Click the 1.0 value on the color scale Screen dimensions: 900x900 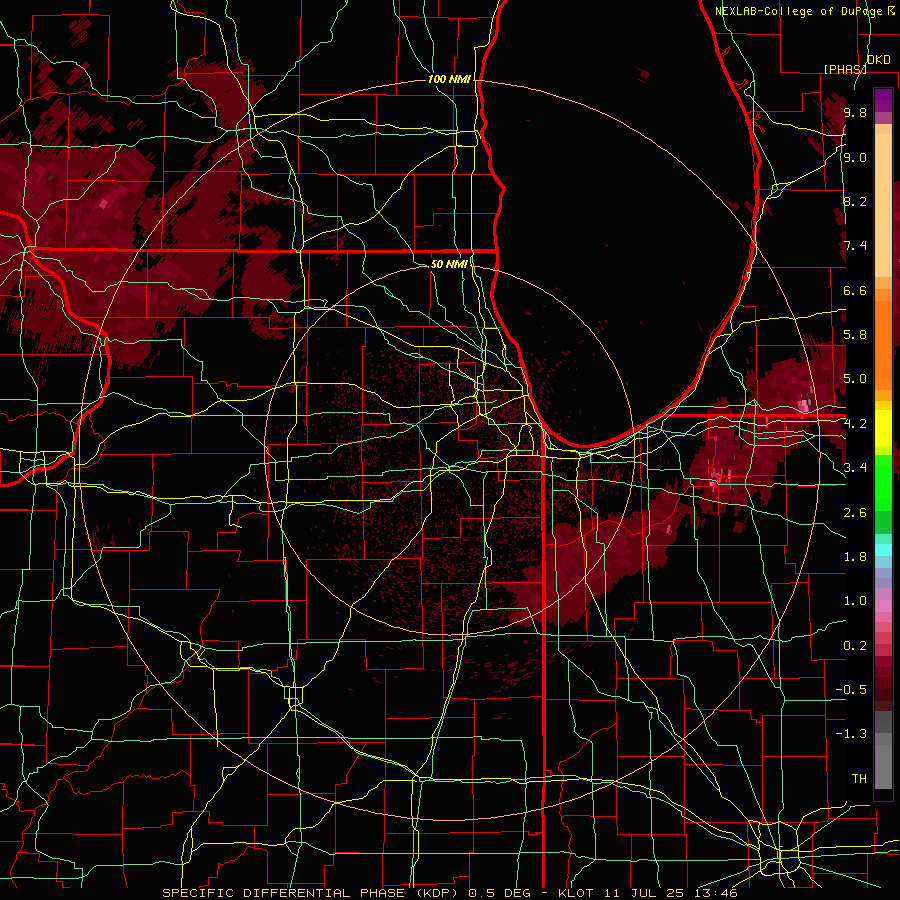pos(855,601)
